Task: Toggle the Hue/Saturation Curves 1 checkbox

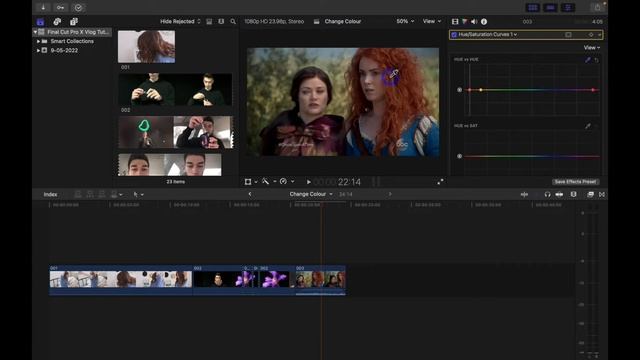Action: pyautogui.click(x=454, y=35)
